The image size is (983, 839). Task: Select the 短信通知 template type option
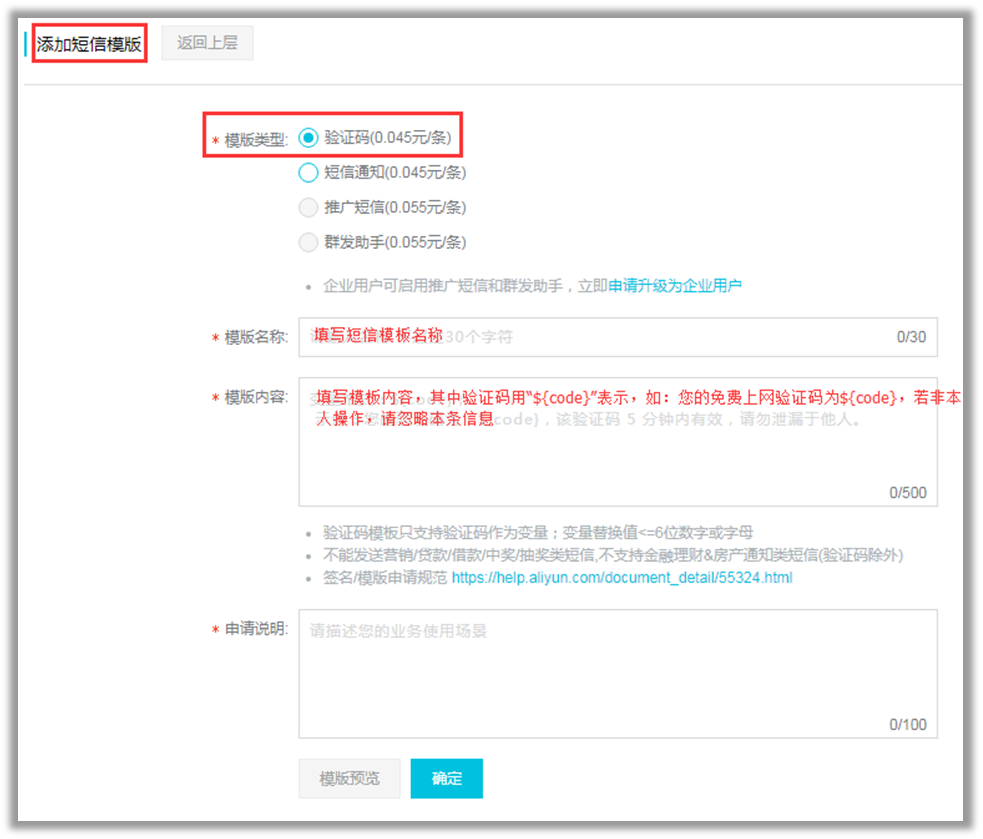(x=309, y=172)
